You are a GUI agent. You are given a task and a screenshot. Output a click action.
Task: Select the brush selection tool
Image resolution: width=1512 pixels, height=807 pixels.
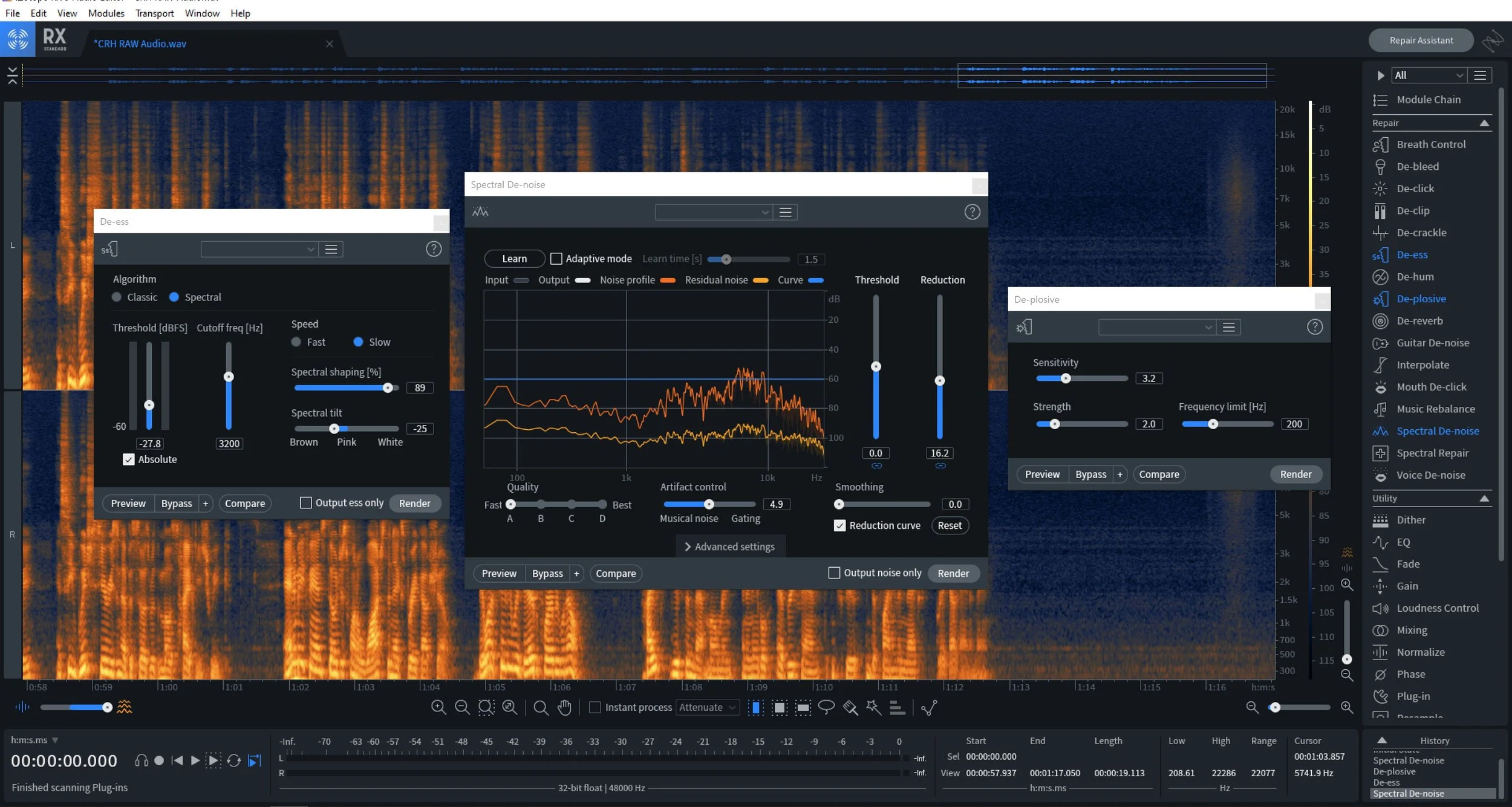[850, 707]
